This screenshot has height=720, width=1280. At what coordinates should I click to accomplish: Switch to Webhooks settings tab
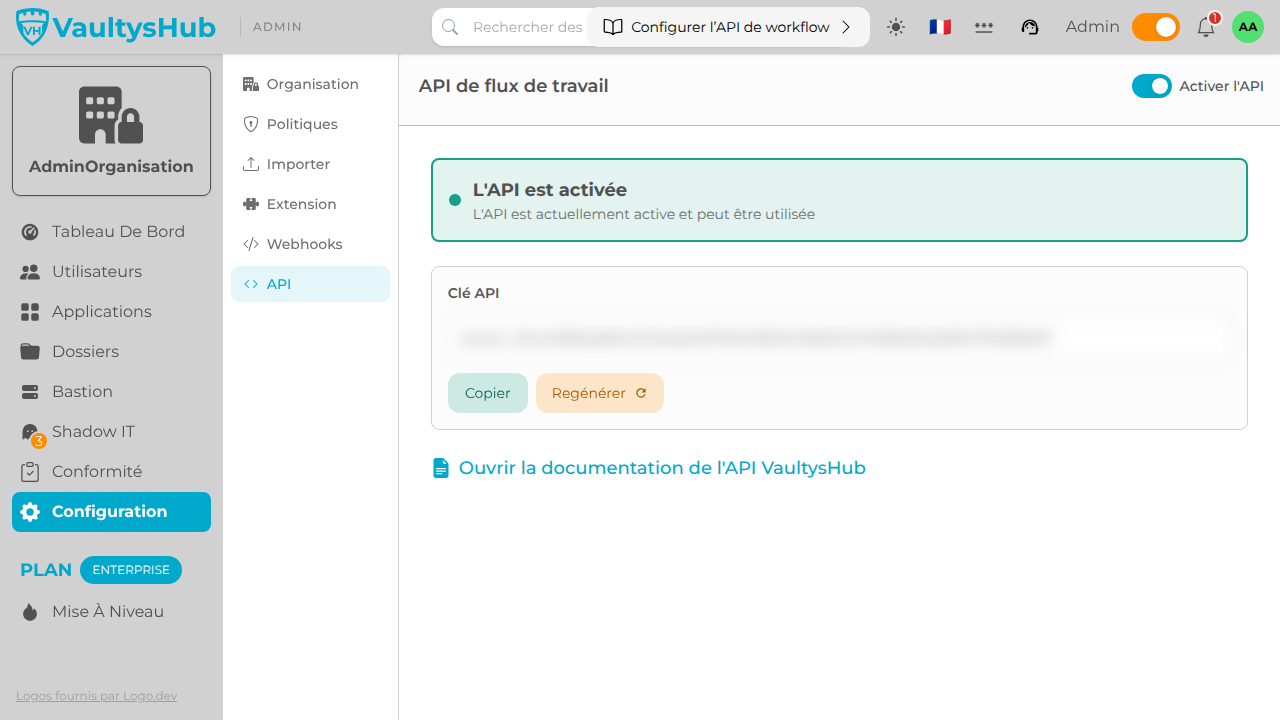click(310, 244)
